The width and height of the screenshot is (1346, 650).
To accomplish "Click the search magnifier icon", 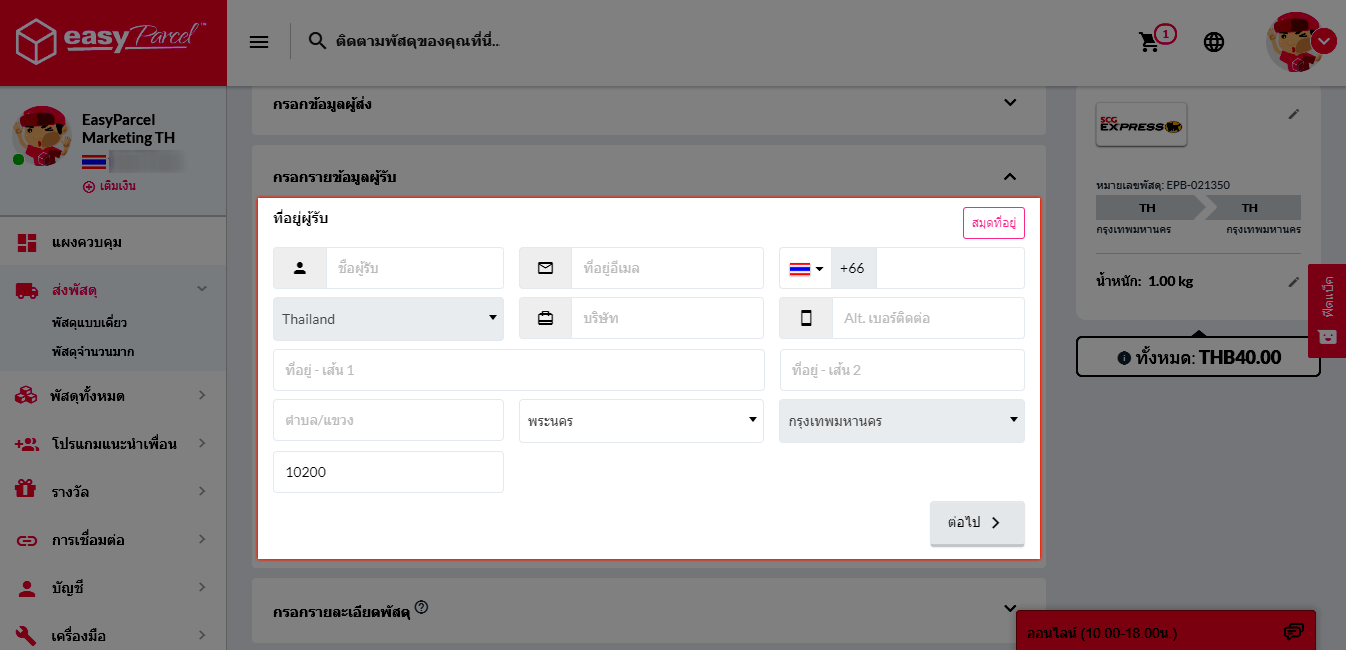I will (317, 41).
